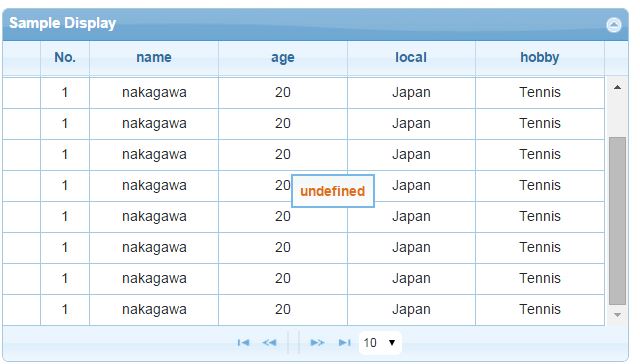Sort by the hobby column header
This screenshot has height=364, width=640.
click(540, 58)
